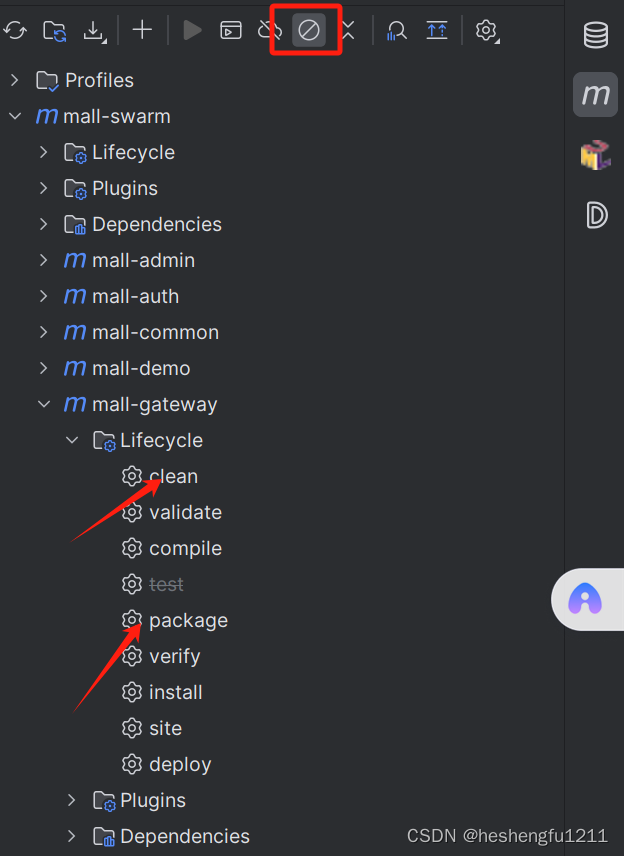This screenshot has height=856, width=624.
Task: Click Generate Sources and Update Folders icon
Action: click(x=54, y=30)
